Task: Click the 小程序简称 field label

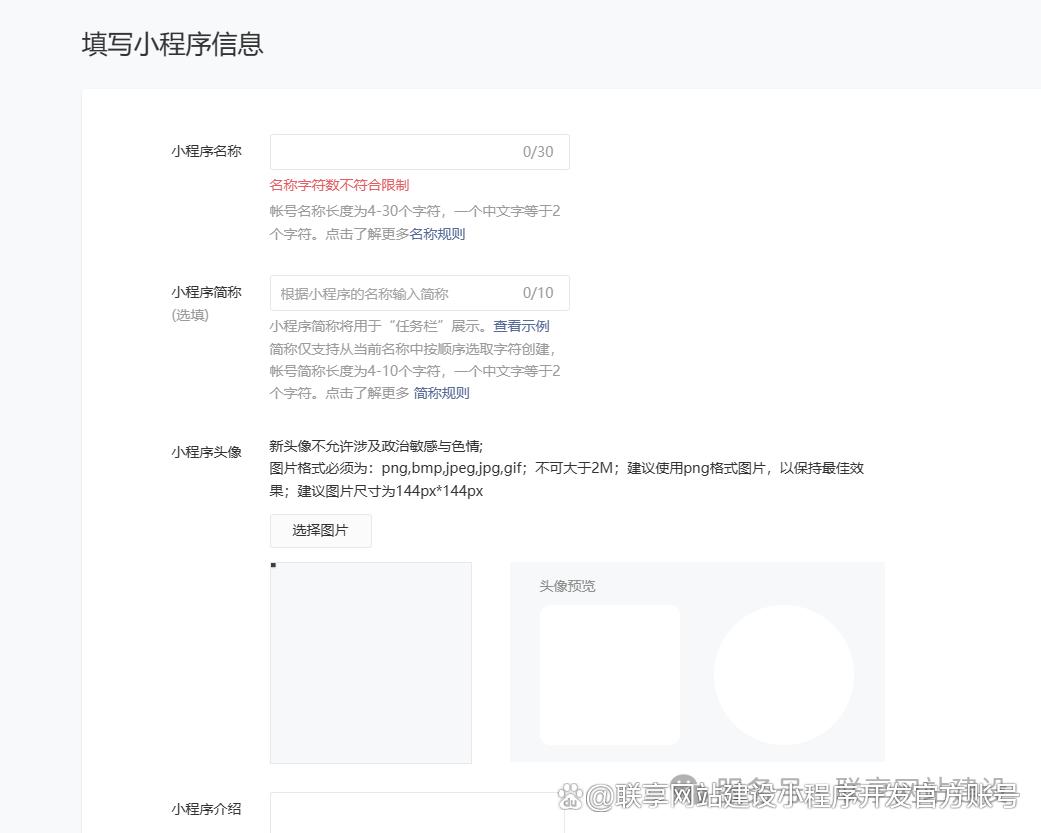Action: coord(206,292)
